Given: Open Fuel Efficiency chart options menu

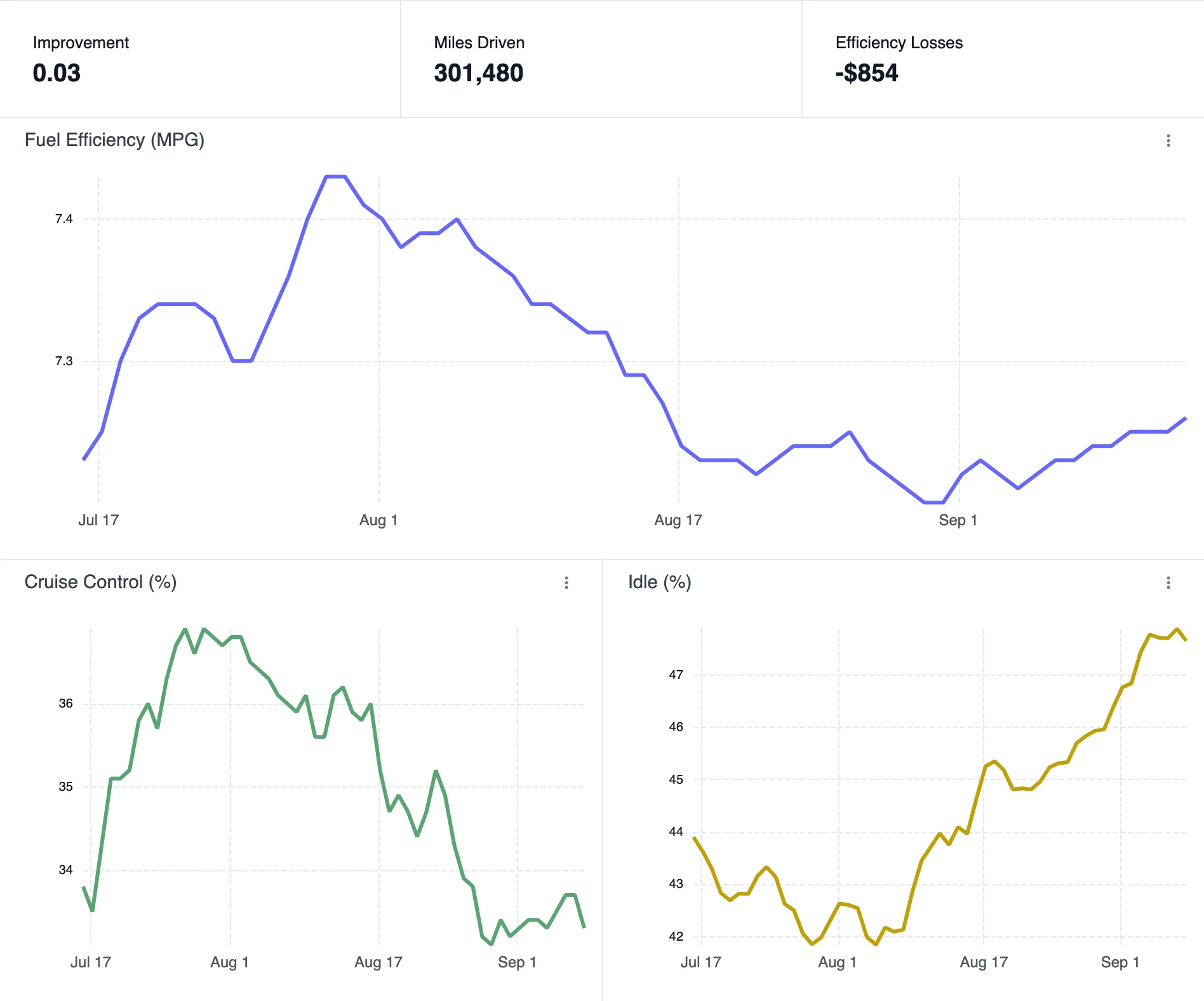Looking at the screenshot, I should click(x=1168, y=140).
